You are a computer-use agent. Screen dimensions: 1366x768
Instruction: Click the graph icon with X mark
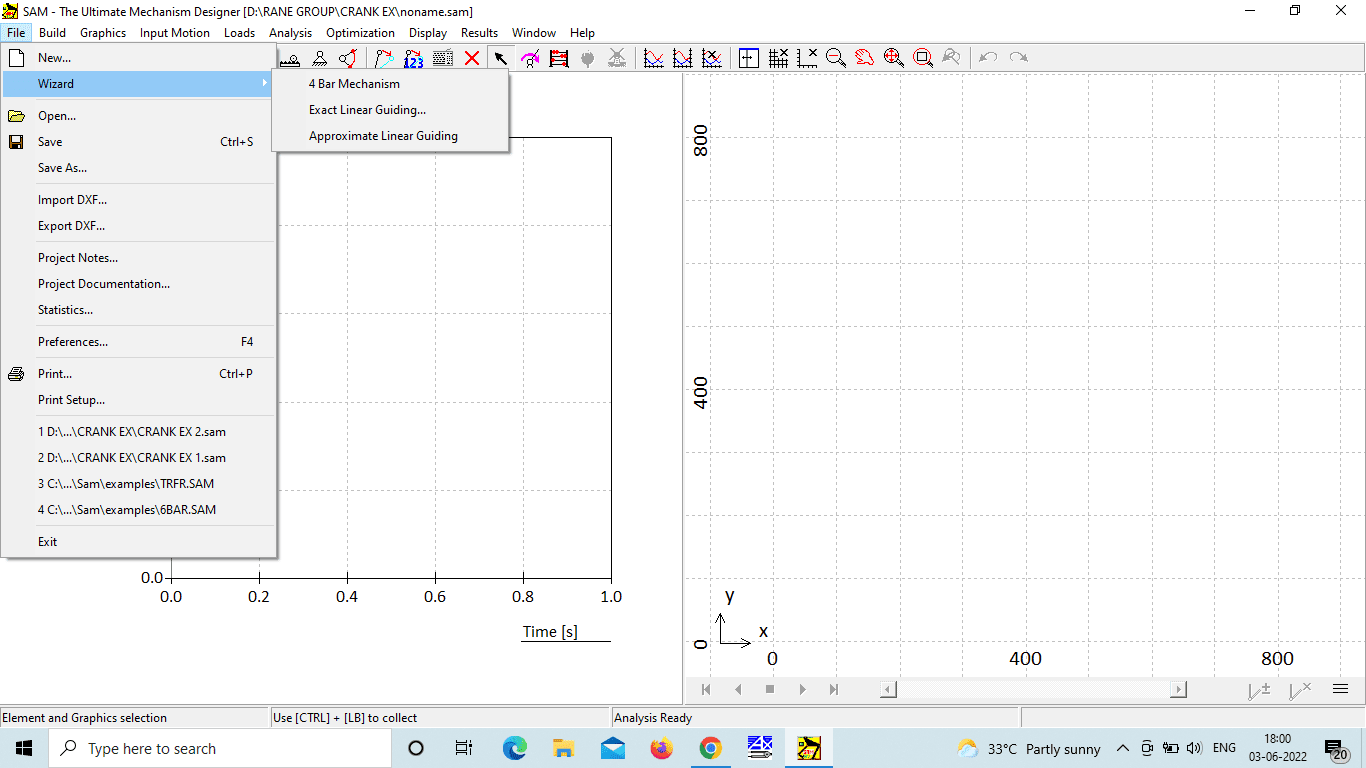[711, 58]
